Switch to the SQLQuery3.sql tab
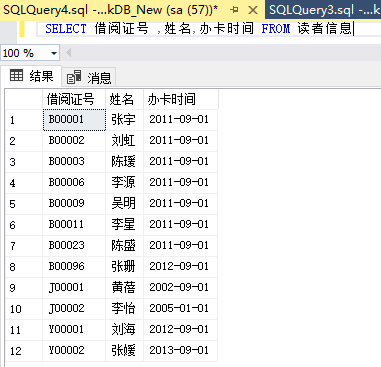The width and height of the screenshot is (381, 367). [x=324, y=10]
